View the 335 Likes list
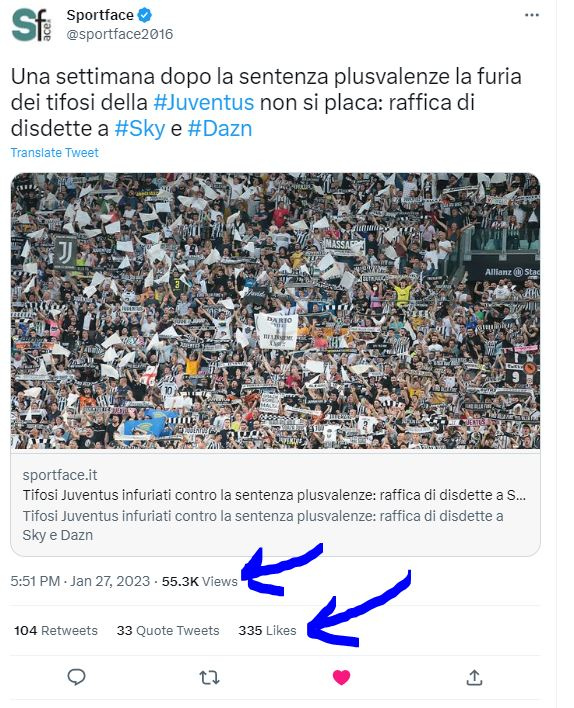Image resolution: width=574 pixels, height=708 pixels. click(x=267, y=630)
